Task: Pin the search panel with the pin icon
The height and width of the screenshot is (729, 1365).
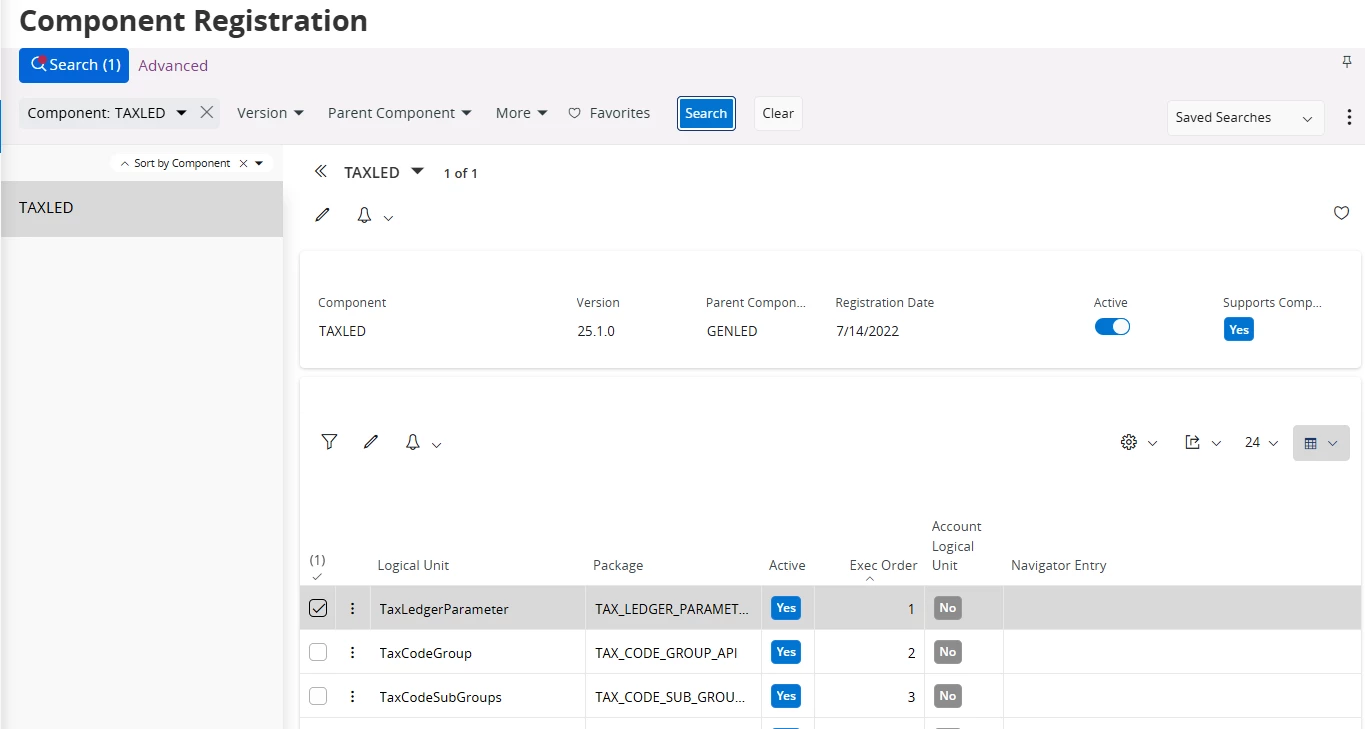Action: click(x=1347, y=63)
